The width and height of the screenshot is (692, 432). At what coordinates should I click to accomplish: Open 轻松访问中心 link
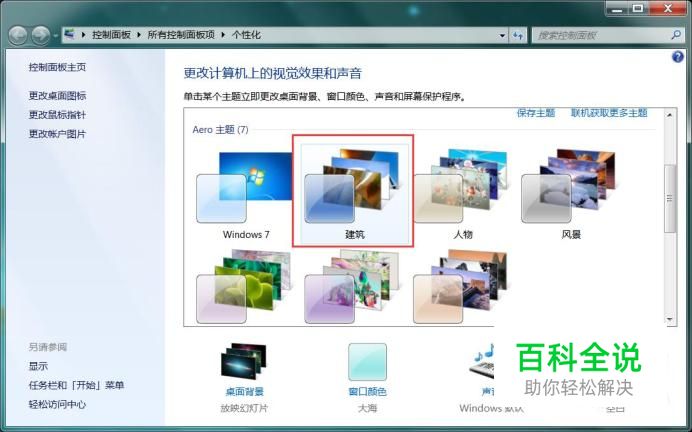click(57, 404)
